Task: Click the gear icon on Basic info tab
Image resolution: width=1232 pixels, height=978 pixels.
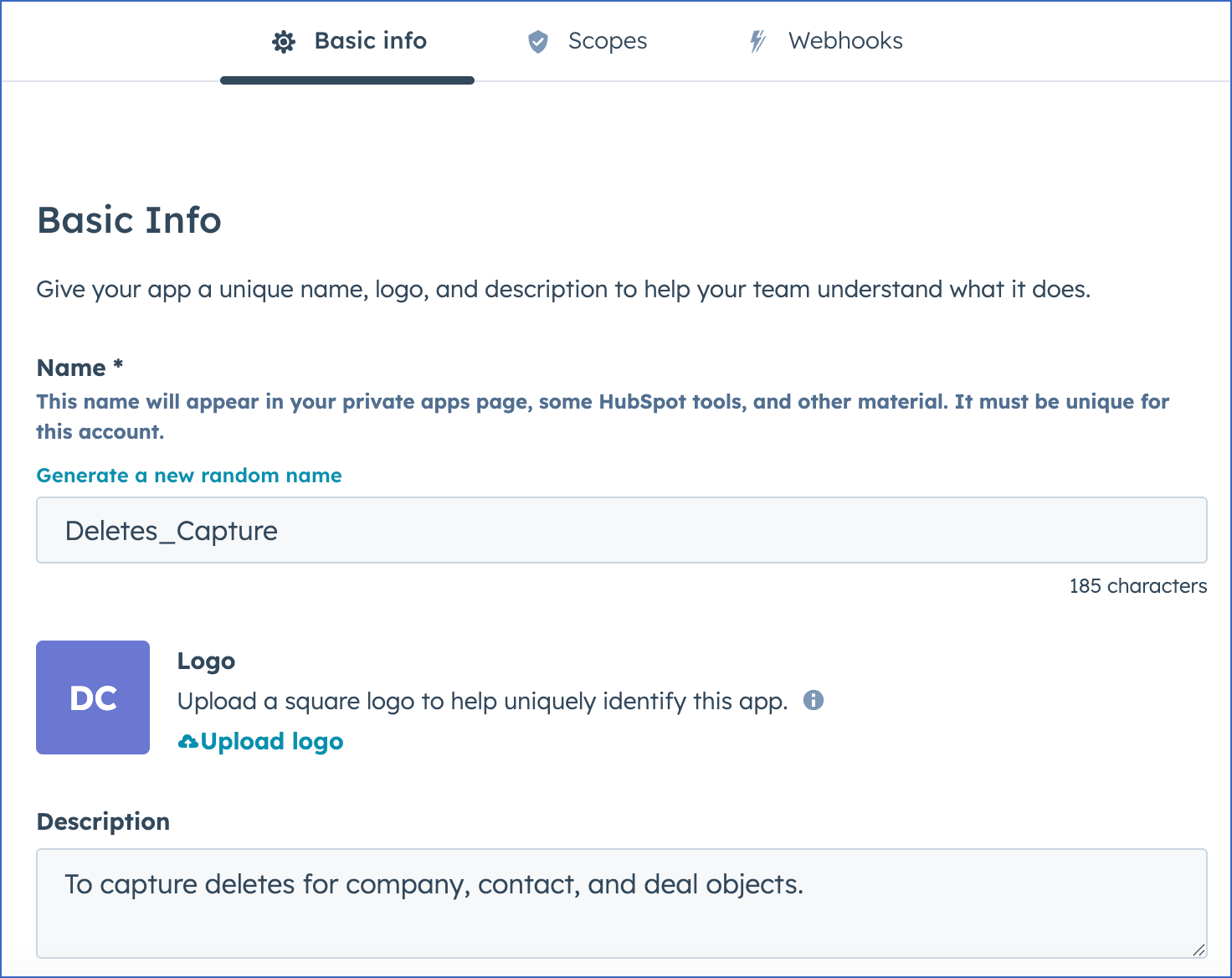Action: coord(284,42)
